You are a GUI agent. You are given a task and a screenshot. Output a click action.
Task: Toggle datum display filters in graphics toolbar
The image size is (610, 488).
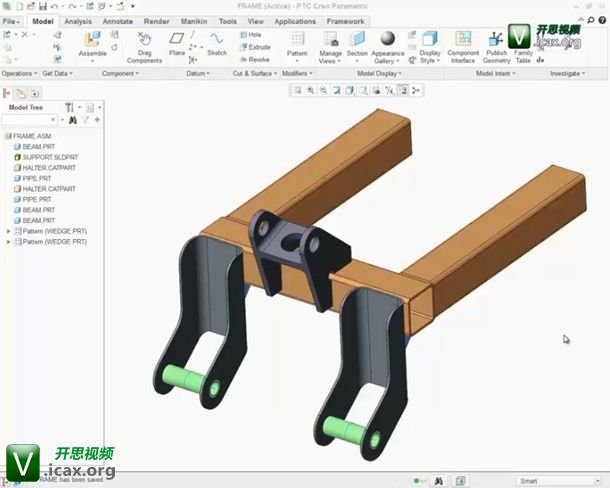389,90
